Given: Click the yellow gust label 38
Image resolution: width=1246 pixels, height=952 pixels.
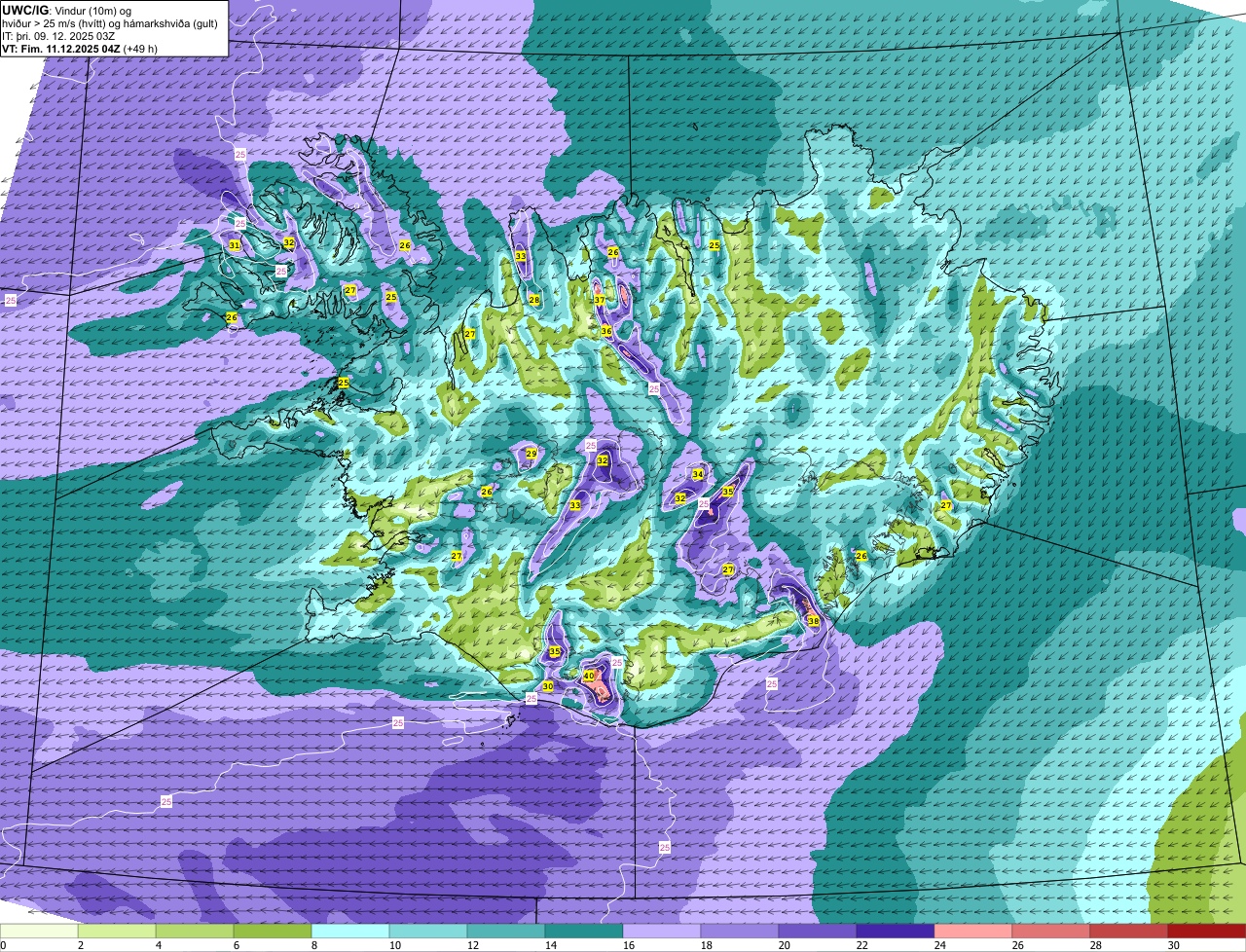Looking at the screenshot, I should click(x=814, y=621).
